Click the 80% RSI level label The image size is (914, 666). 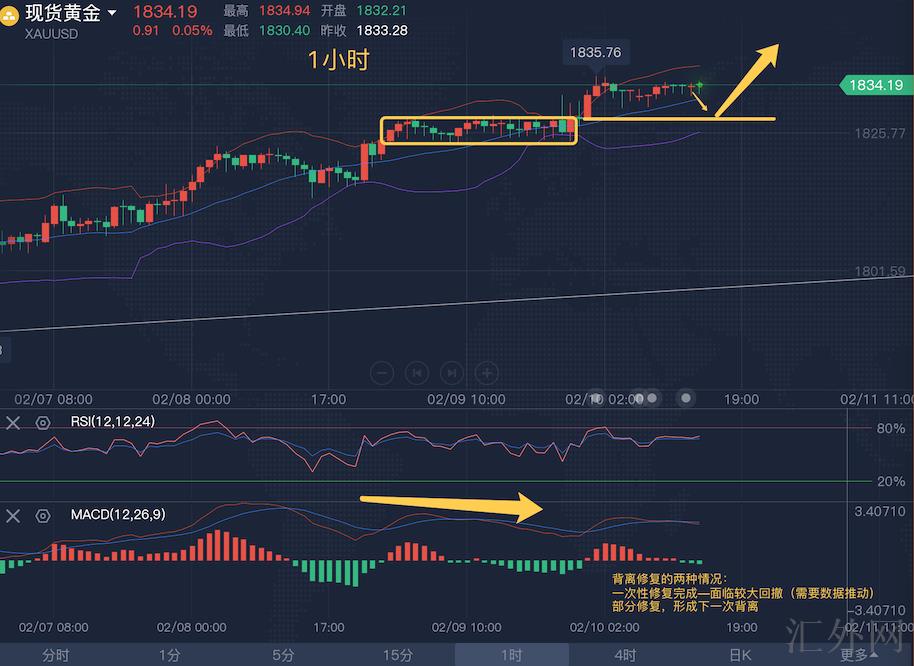(891, 428)
